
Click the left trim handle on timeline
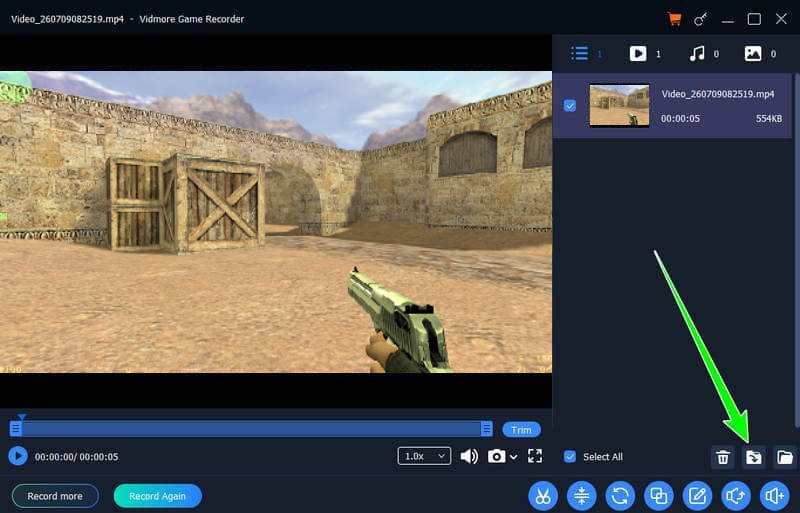pyautogui.click(x=16, y=428)
